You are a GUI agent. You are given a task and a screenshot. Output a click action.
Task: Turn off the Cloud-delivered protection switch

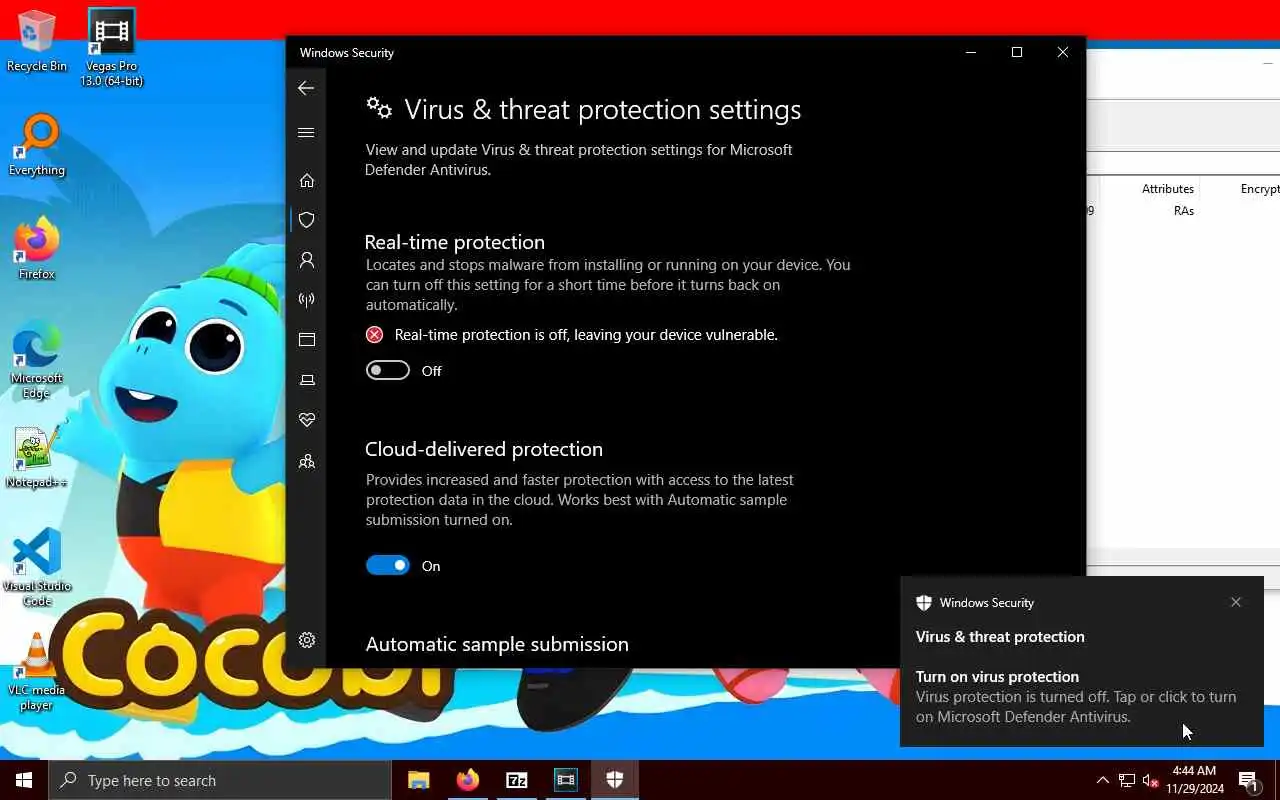pos(388,566)
